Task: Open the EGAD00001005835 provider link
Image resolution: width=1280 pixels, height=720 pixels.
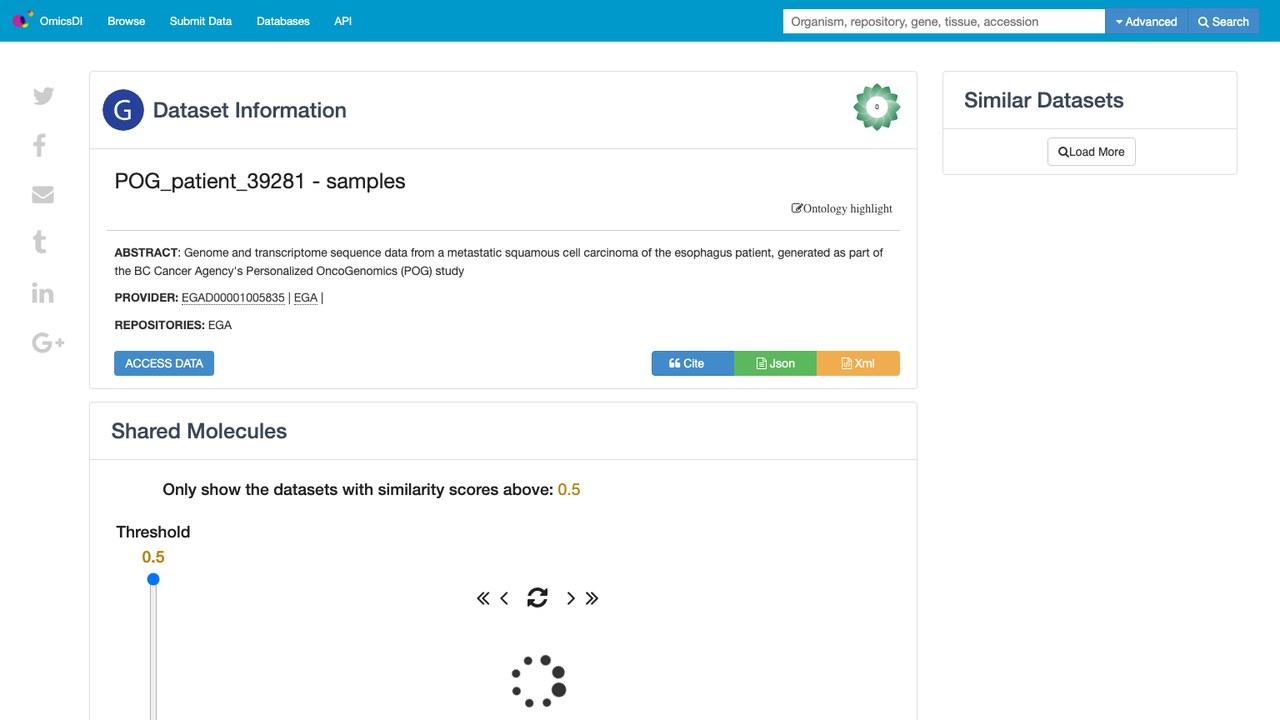Action: pyautogui.click(x=233, y=297)
